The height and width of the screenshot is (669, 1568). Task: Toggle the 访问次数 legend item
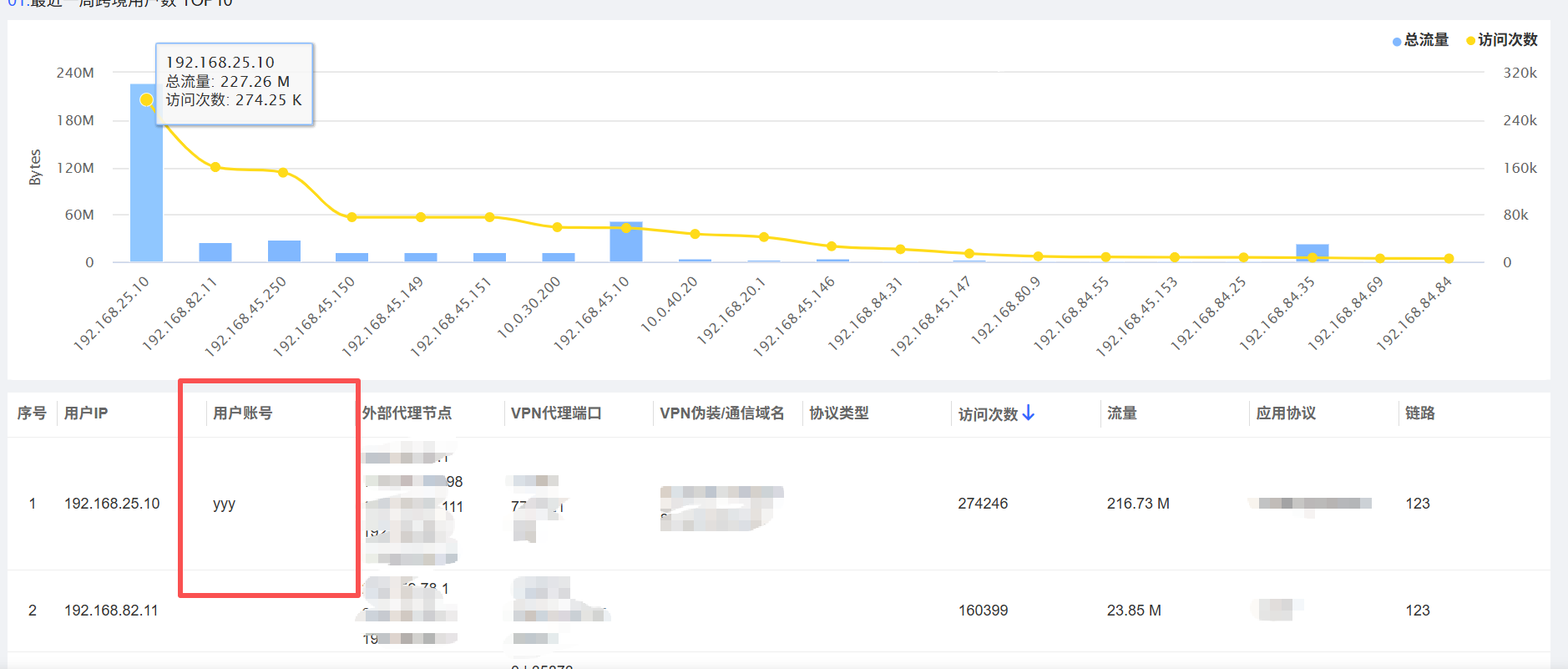coord(1501,40)
